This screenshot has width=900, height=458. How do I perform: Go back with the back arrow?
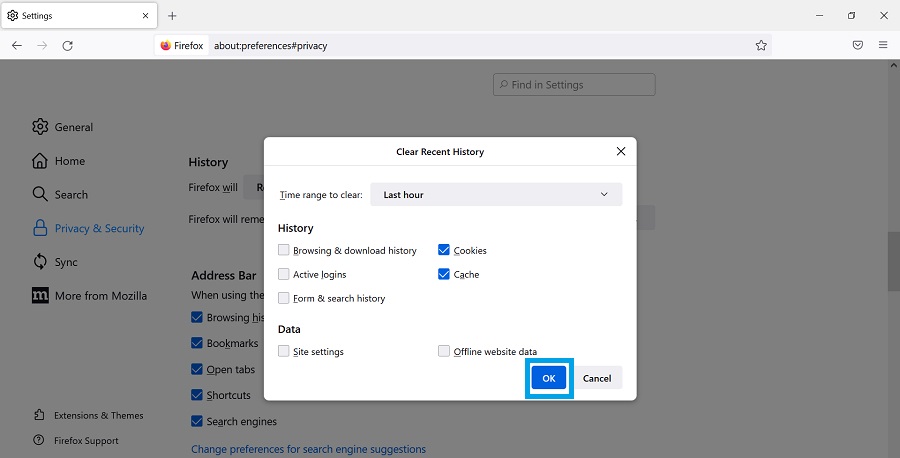pos(17,45)
